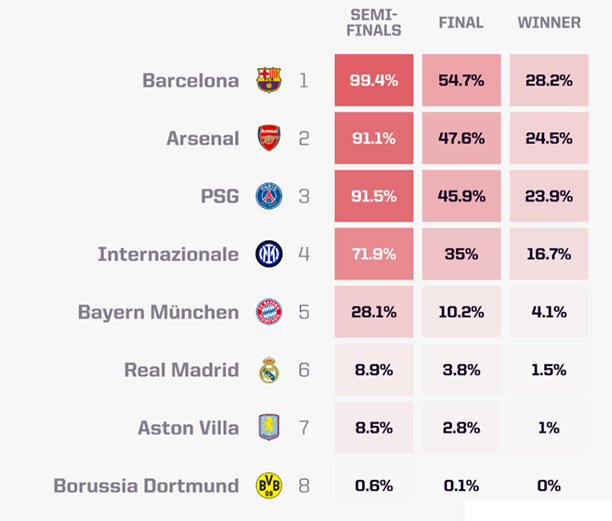Select the Aston Villa badge
This screenshot has height=521, width=612.
click(269, 428)
